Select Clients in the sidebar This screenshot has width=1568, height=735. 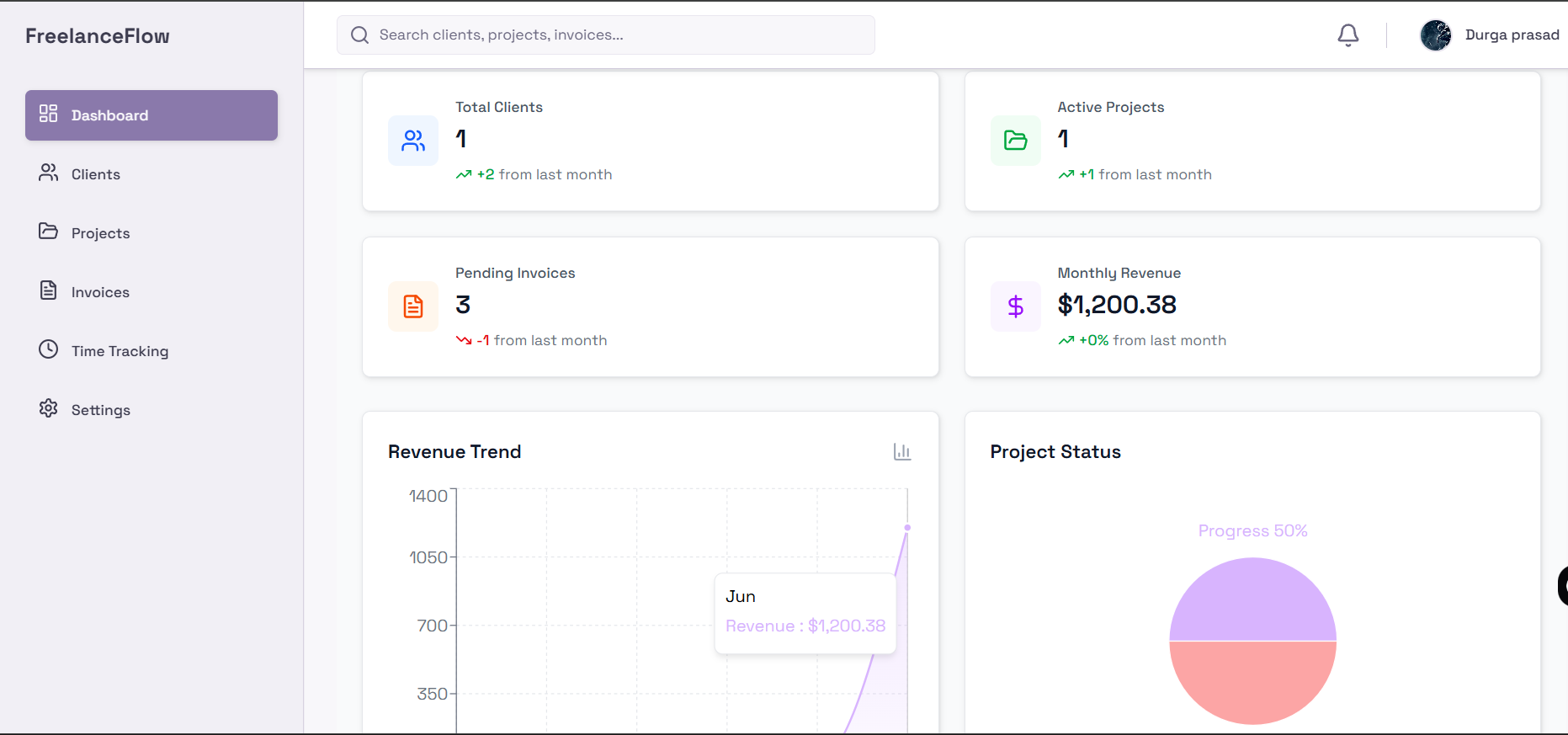point(95,174)
